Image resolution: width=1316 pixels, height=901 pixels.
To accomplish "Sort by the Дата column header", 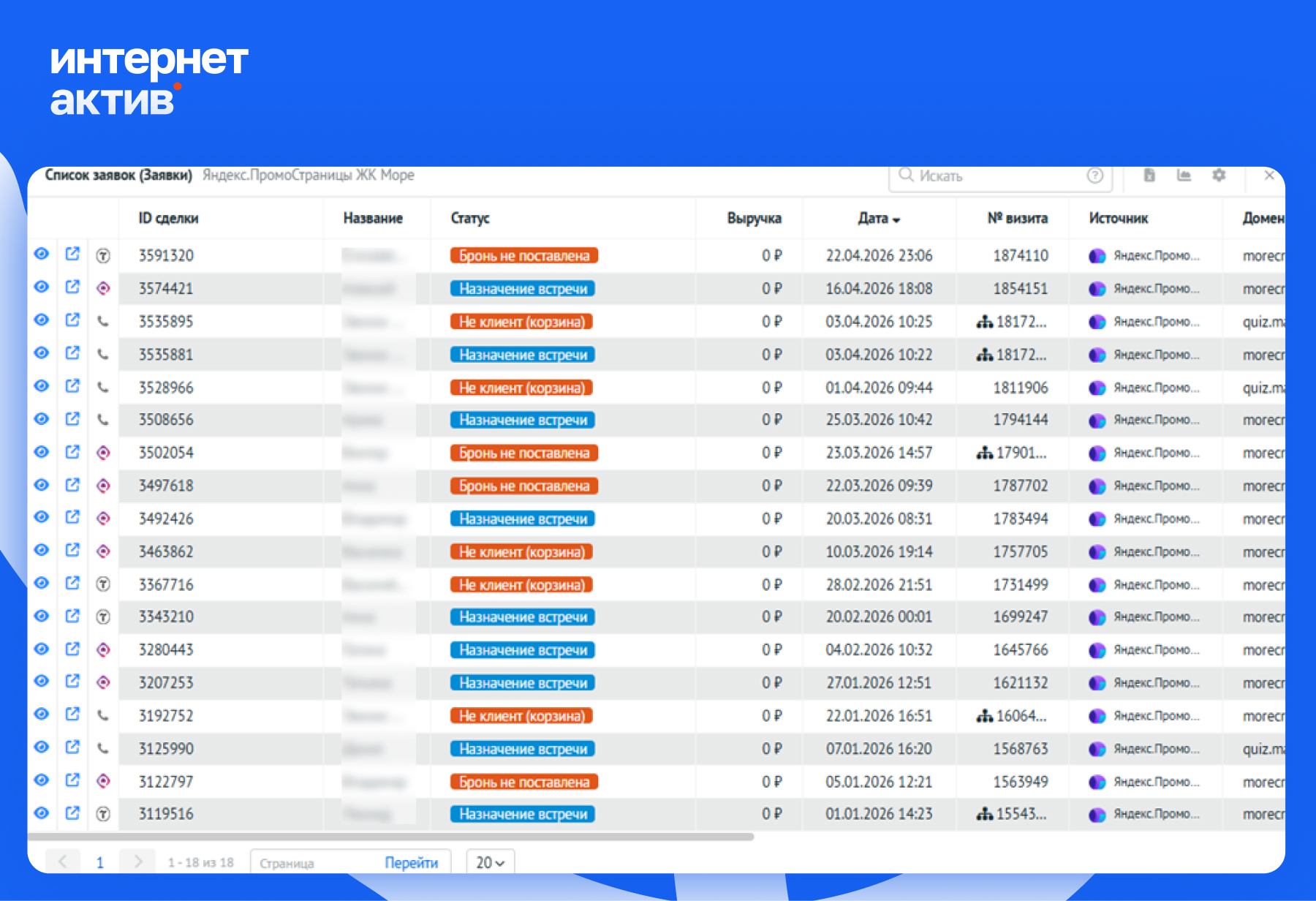I will pos(879,218).
